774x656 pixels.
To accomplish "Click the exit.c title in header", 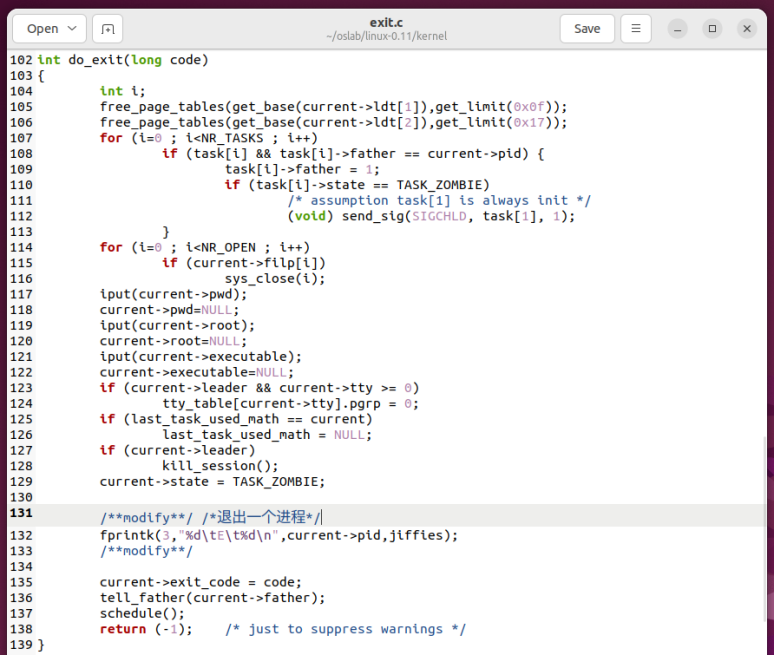I will (x=386, y=23).
